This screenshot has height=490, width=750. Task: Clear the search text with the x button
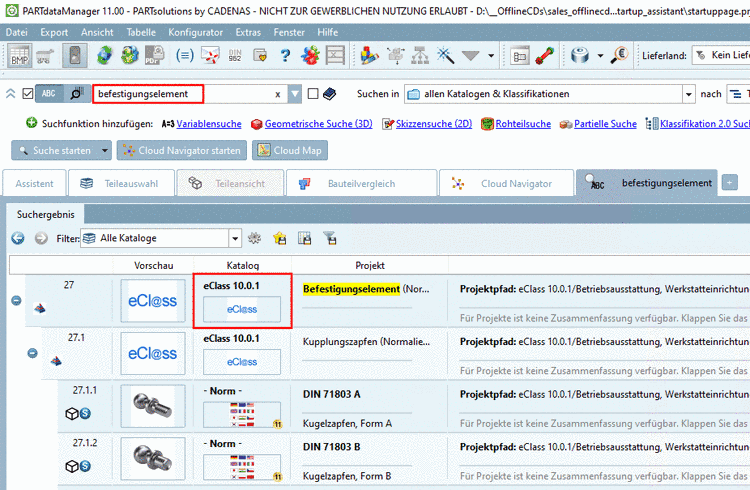(x=277, y=95)
